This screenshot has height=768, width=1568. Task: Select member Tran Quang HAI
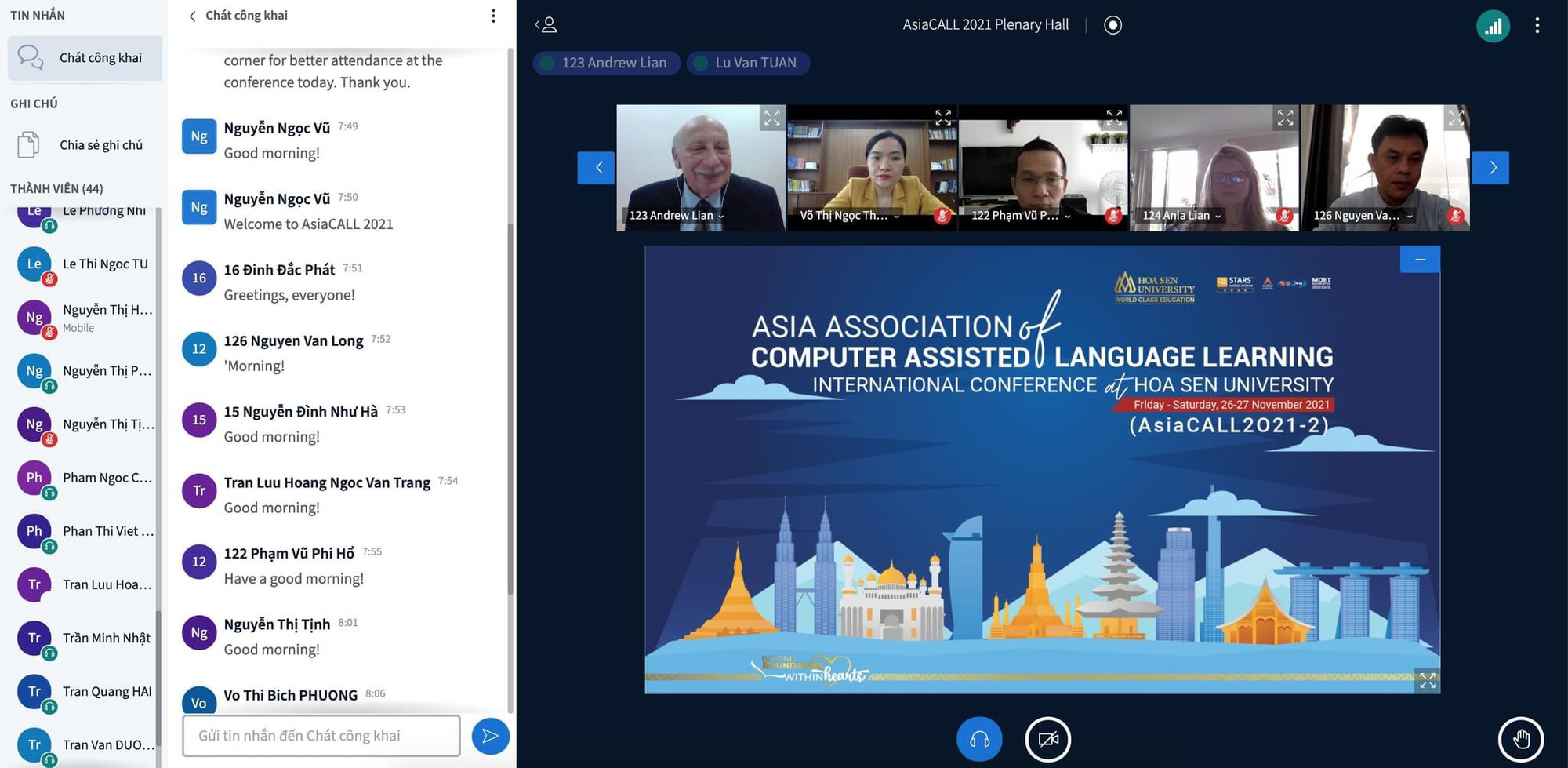tap(85, 691)
